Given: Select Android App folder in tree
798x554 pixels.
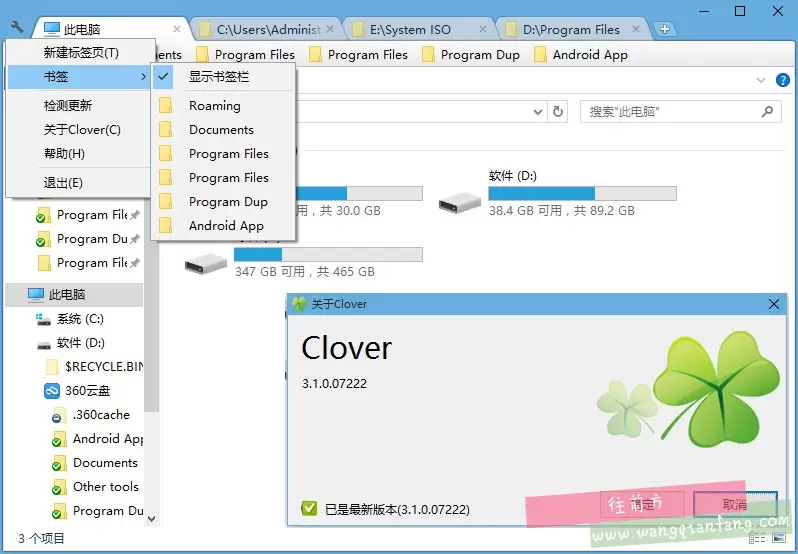Looking at the screenshot, I should pyautogui.click(x=108, y=439).
